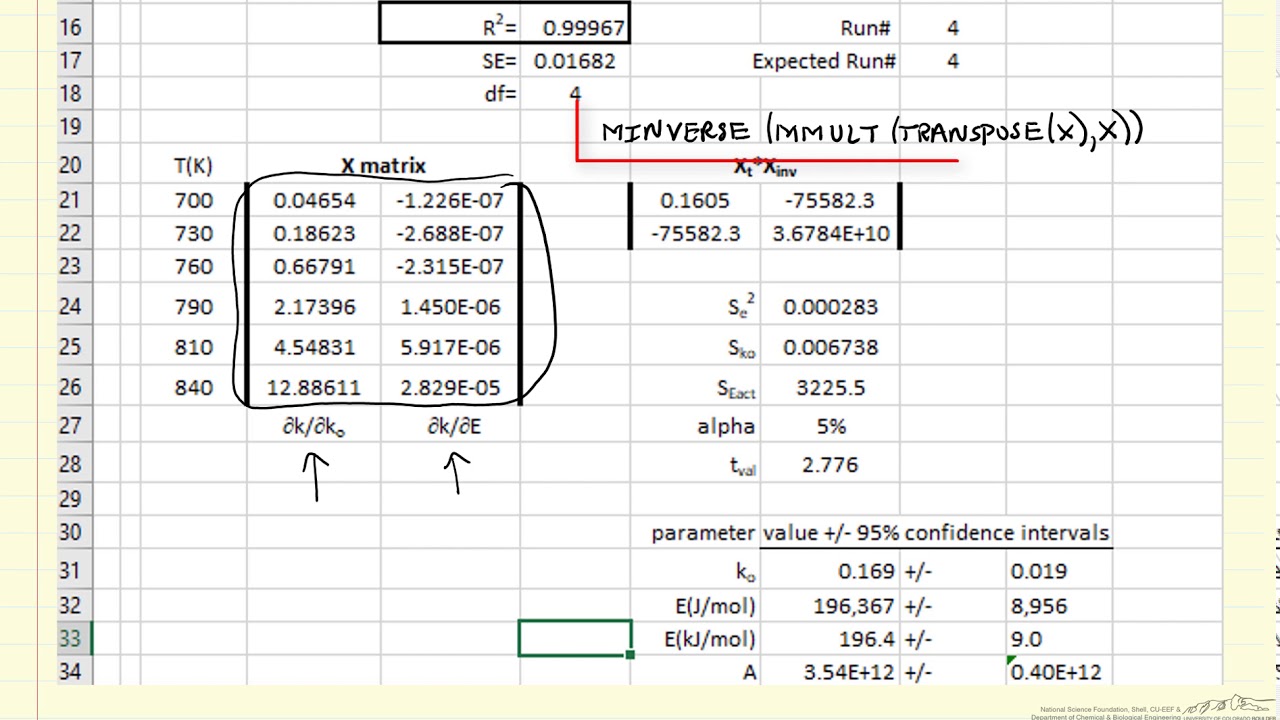
Task: Select the Expected Run# label cell
Action: tap(824, 61)
